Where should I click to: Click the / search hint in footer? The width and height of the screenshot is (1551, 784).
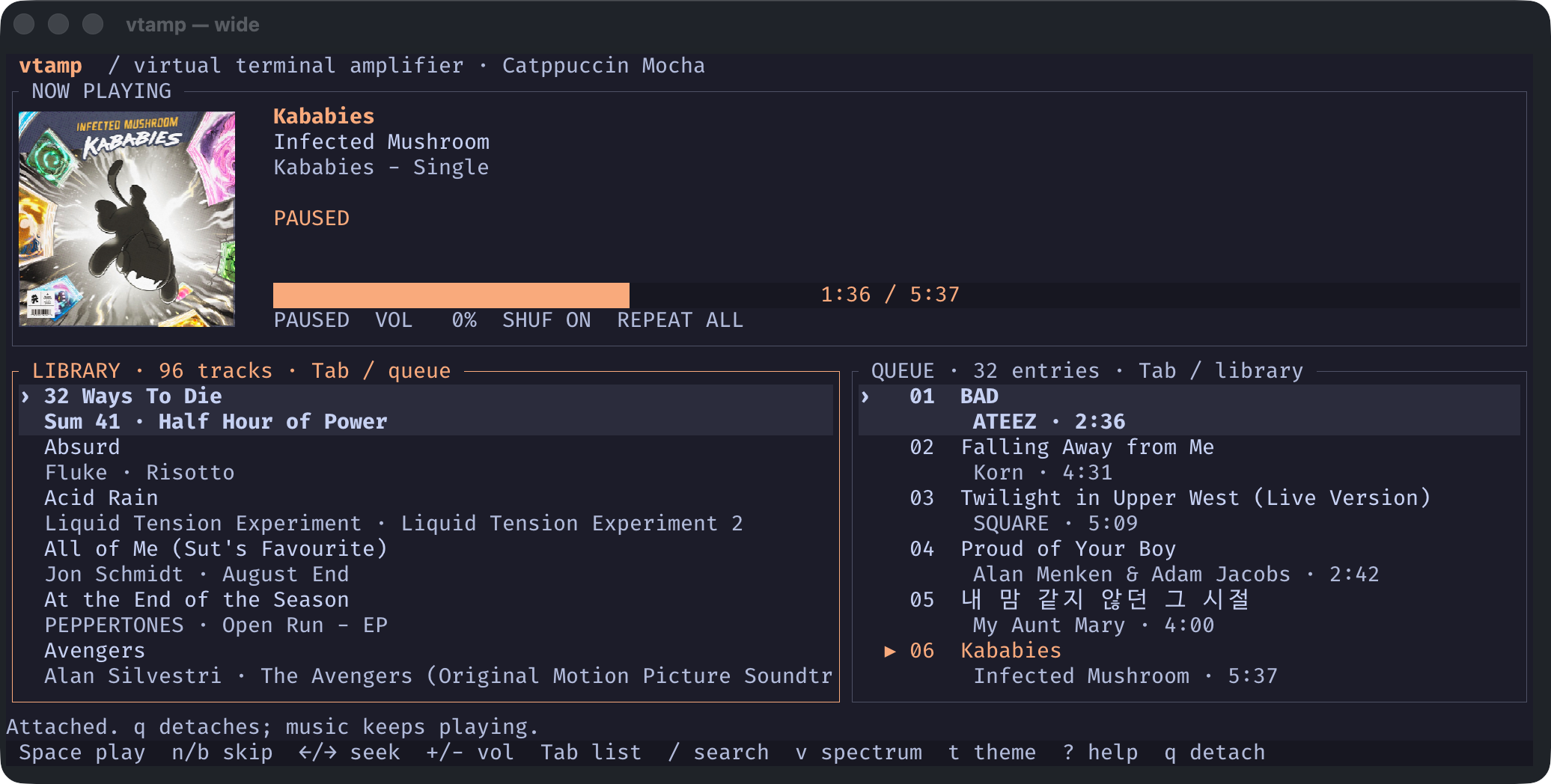(x=719, y=753)
